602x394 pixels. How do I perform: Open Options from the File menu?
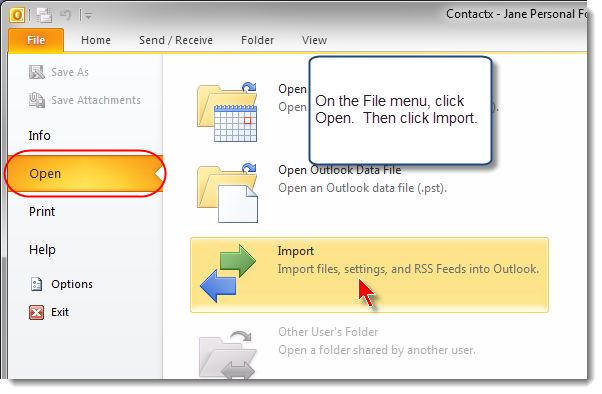click(x=72, y=284)
